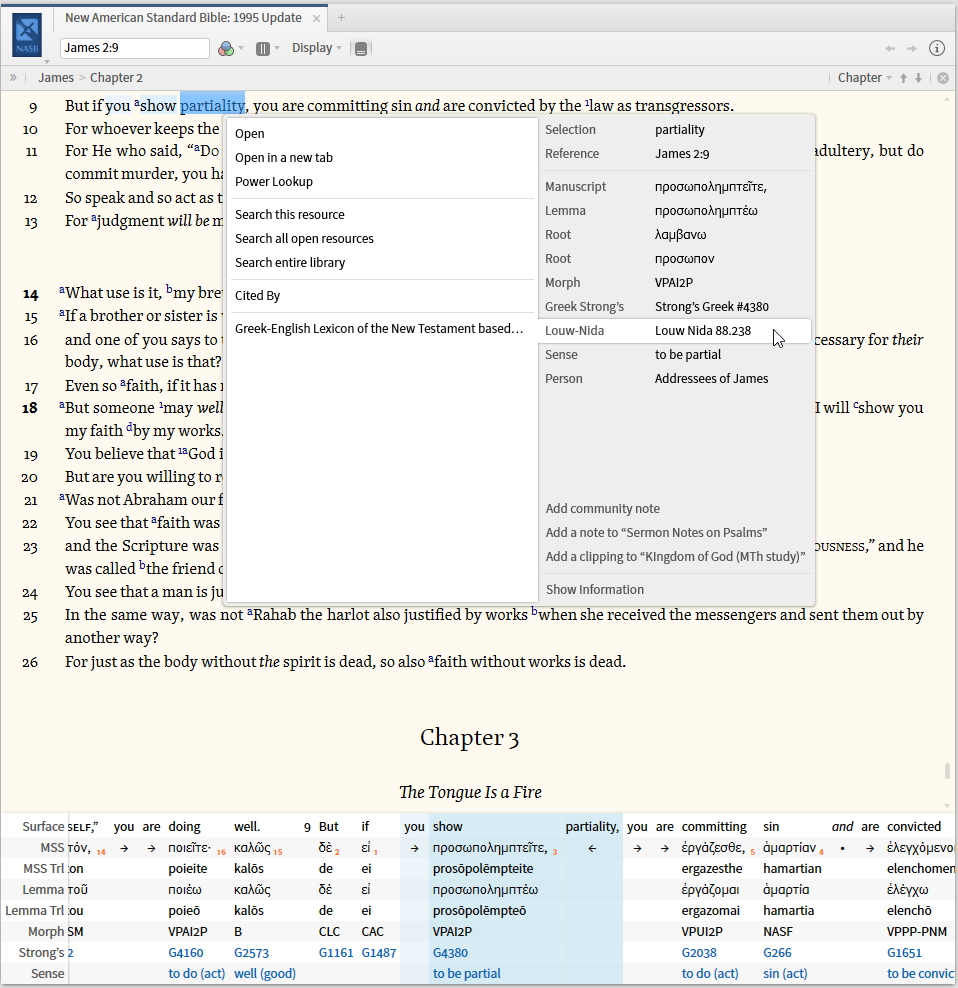
Task: Open the visual filters dropdown arrow
Action: point(241,49)
